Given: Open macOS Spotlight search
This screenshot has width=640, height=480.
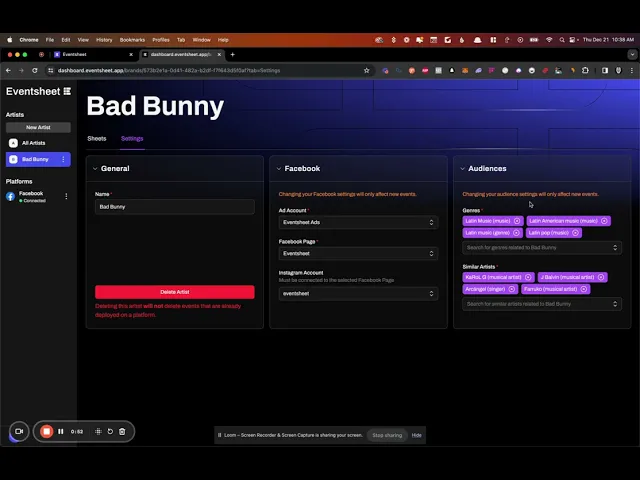Looking at the screenshot, I should (562, 40).
